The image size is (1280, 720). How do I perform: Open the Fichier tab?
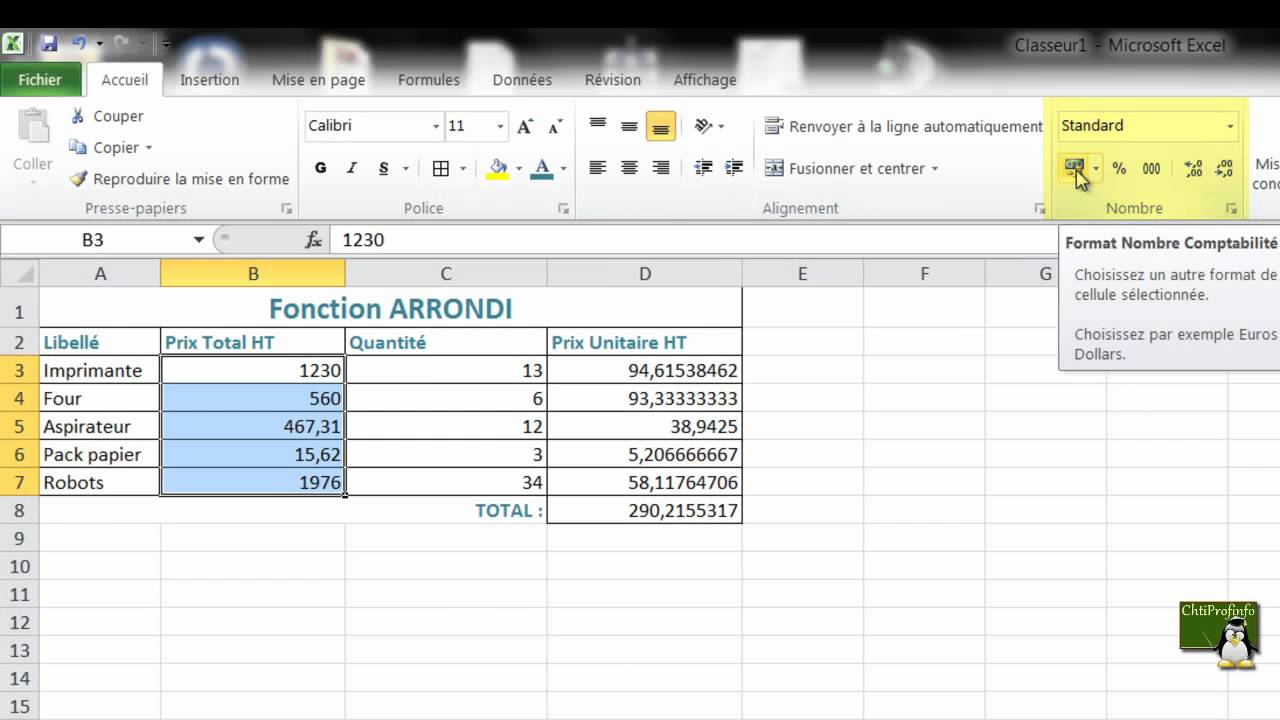(40, 80)
